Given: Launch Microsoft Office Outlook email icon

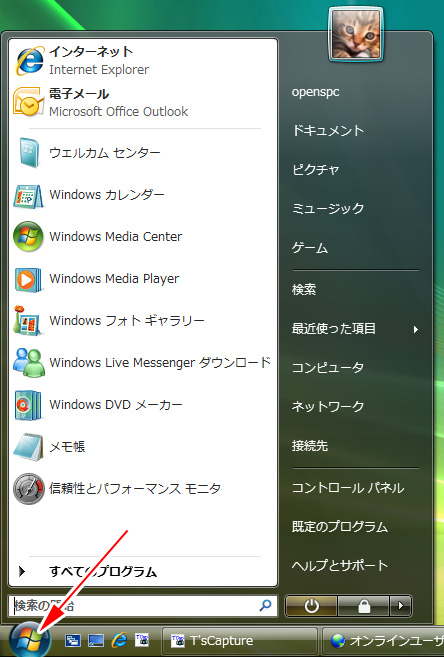Looking at the screenshot, I should click(x=28, y=102).
